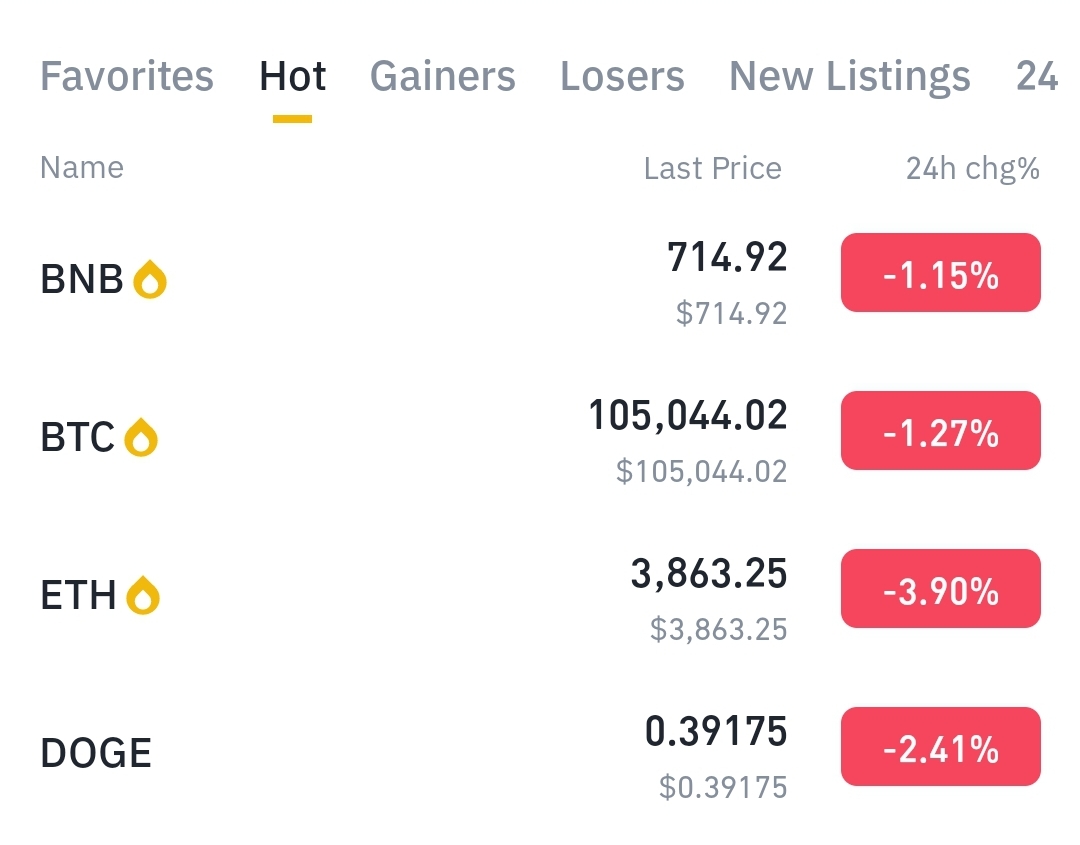Open the New Listings tab
This screenshot has height=845, width=1080.
click(849, 77)
